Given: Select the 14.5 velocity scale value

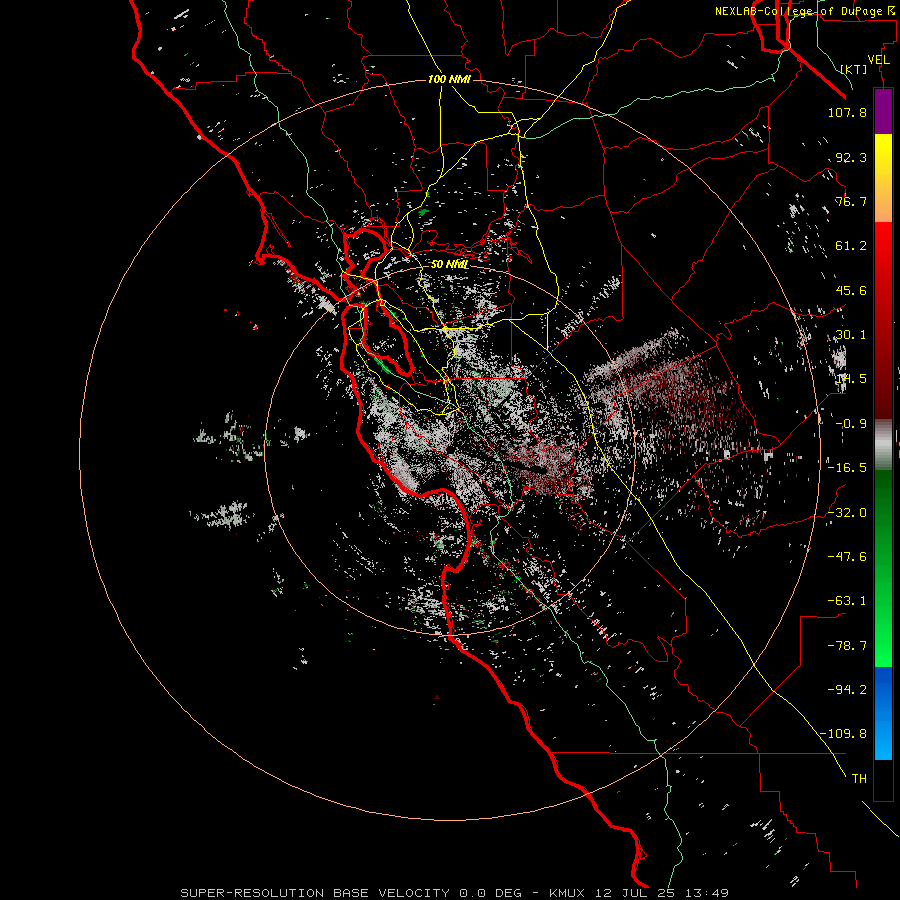Looking at the screenshot, I should [851, 379].
